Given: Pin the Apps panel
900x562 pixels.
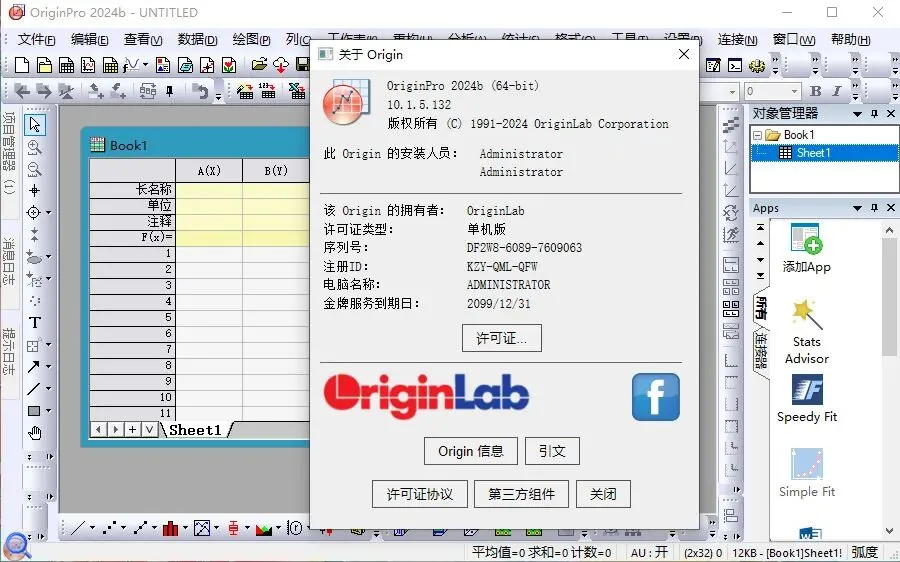Looking at the screenshot, I should click(x=874, y=208).
